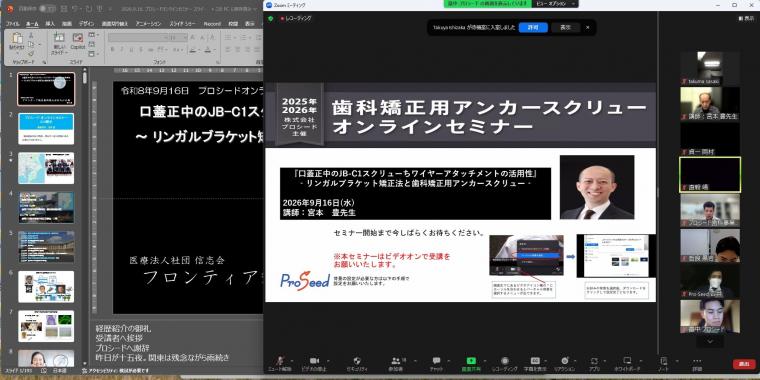Image resolution: width=760 pixels, height=380 pixels.
Task: Click View button in waiting room notice
Action: pyautogui.click(x=566, y=28)
